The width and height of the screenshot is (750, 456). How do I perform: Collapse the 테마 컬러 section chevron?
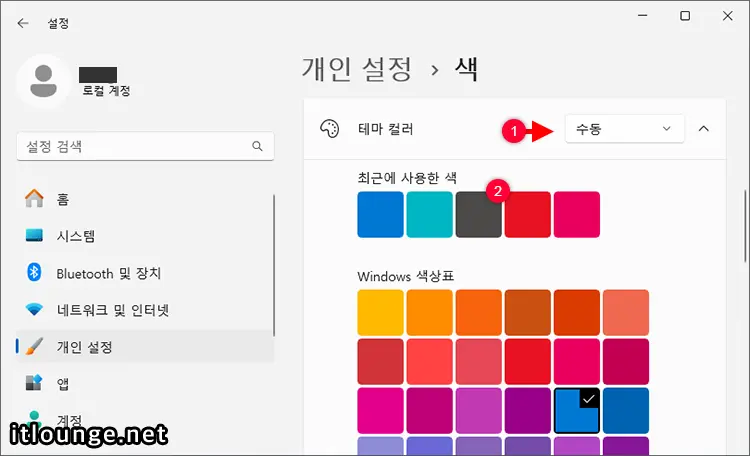[x=704, y=129]
